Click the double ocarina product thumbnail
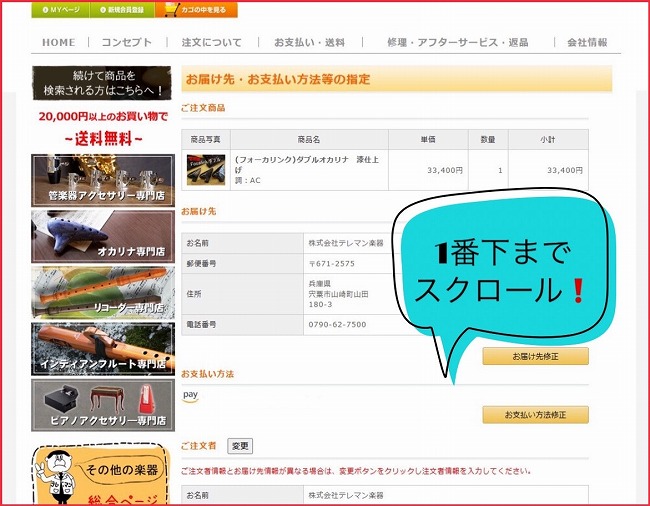Image resolution: width=650 pixels, height=506 pixels. tap(206, 171)
